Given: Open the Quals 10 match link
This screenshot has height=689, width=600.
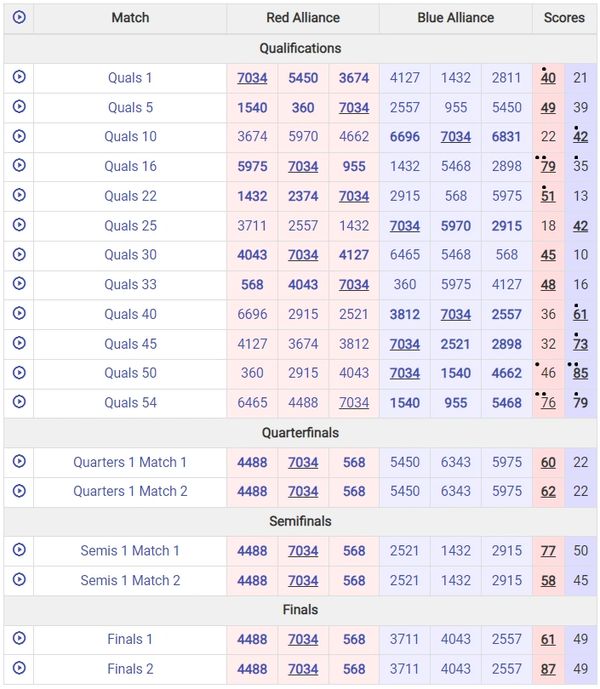Looking at the screenshot, I should coord(130,137).
